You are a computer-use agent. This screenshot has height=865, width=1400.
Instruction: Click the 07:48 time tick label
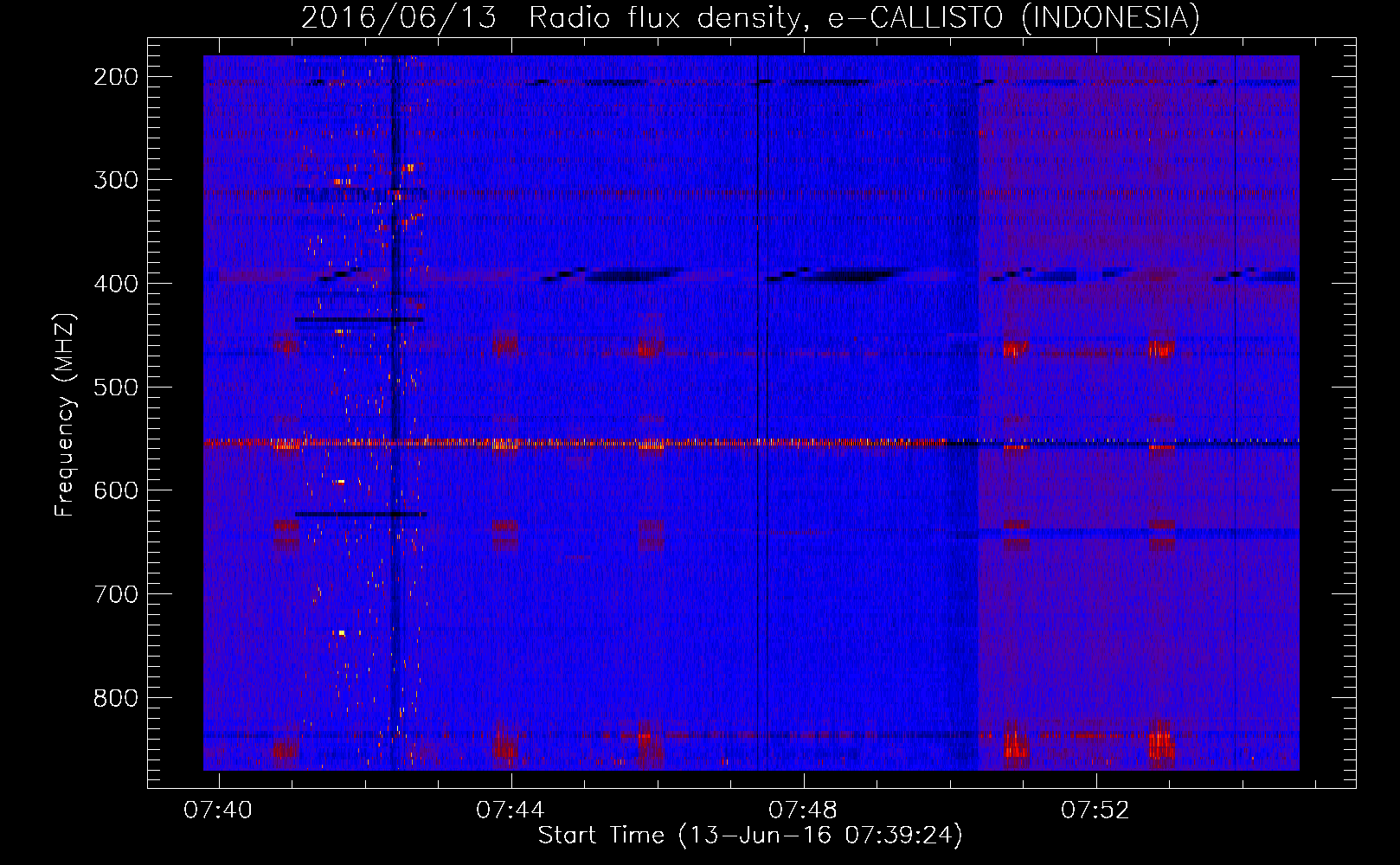(x=803, y=810)
